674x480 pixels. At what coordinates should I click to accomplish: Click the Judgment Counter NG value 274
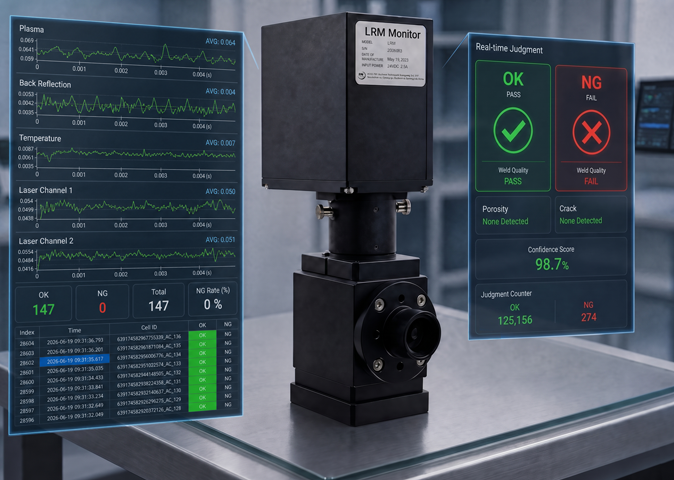588,317
